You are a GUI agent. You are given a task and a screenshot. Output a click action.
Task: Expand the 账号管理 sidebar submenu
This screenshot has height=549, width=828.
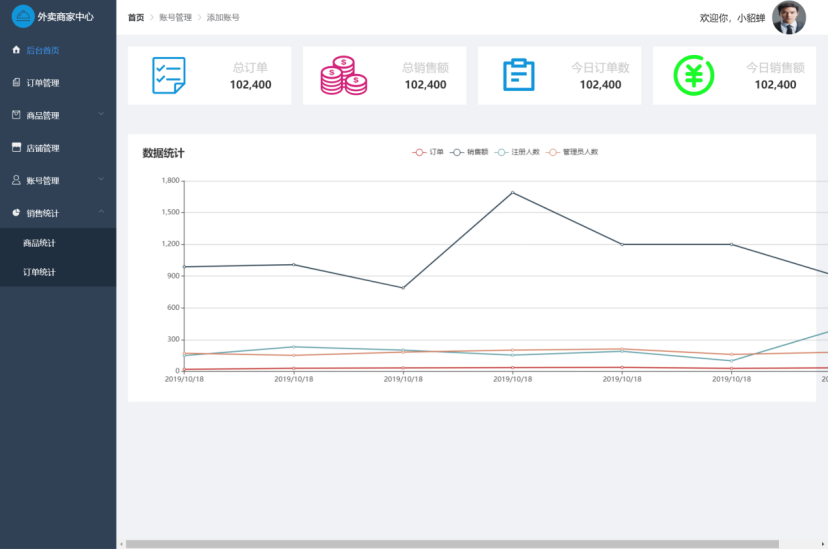click(x=101, y=180)
